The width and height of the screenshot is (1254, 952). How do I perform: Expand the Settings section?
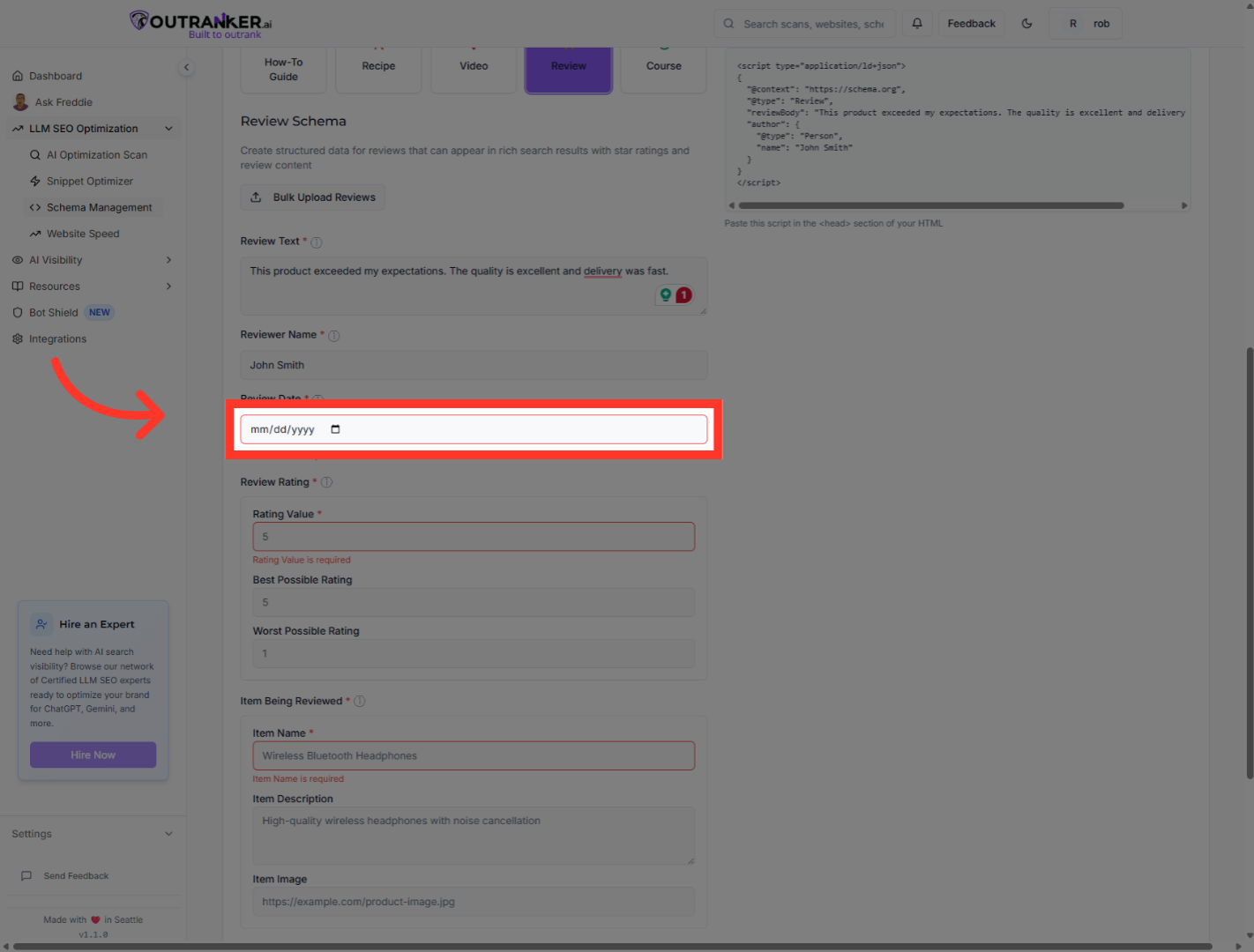pyautogui.click(x=168, y=834)
